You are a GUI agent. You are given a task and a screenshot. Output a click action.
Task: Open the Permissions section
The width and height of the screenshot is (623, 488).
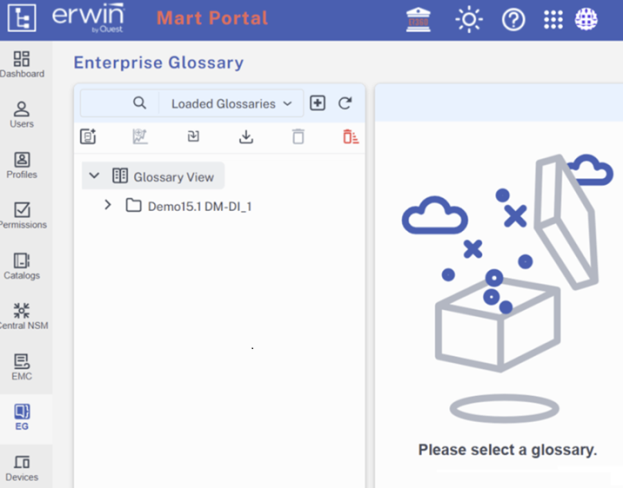click(22, 215)
